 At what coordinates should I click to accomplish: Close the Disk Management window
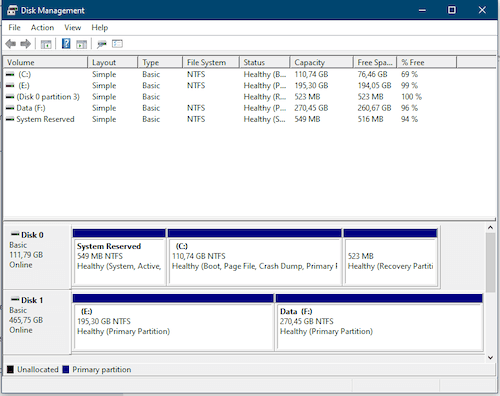click(x=482, y=10)
